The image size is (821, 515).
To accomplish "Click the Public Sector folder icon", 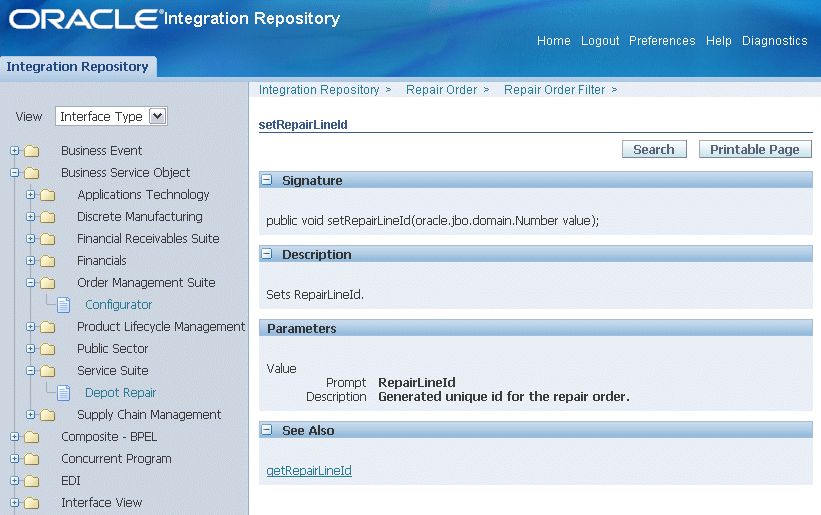I will pos(48,349).
